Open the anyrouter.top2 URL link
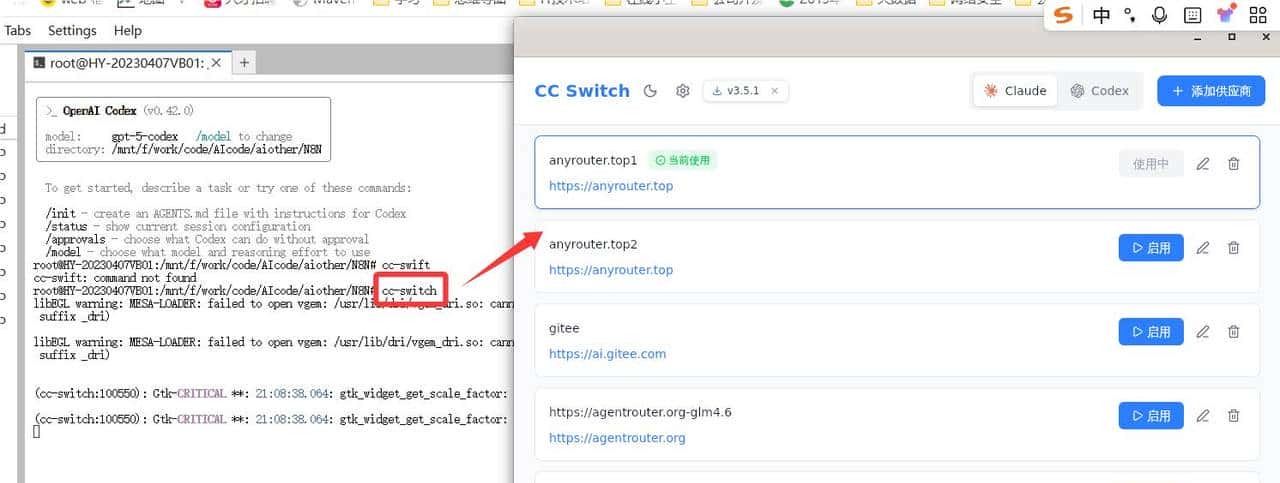Viewport: 1280px width, 483px height. click(611, 270)
